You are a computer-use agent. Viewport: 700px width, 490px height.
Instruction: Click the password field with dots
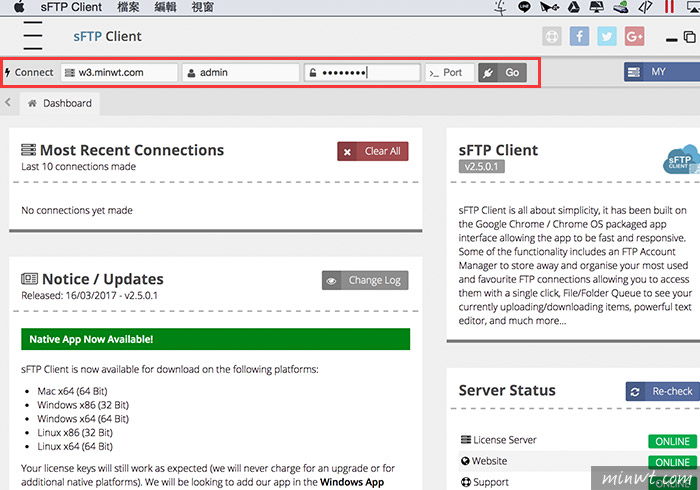click(x=362, y=72)
